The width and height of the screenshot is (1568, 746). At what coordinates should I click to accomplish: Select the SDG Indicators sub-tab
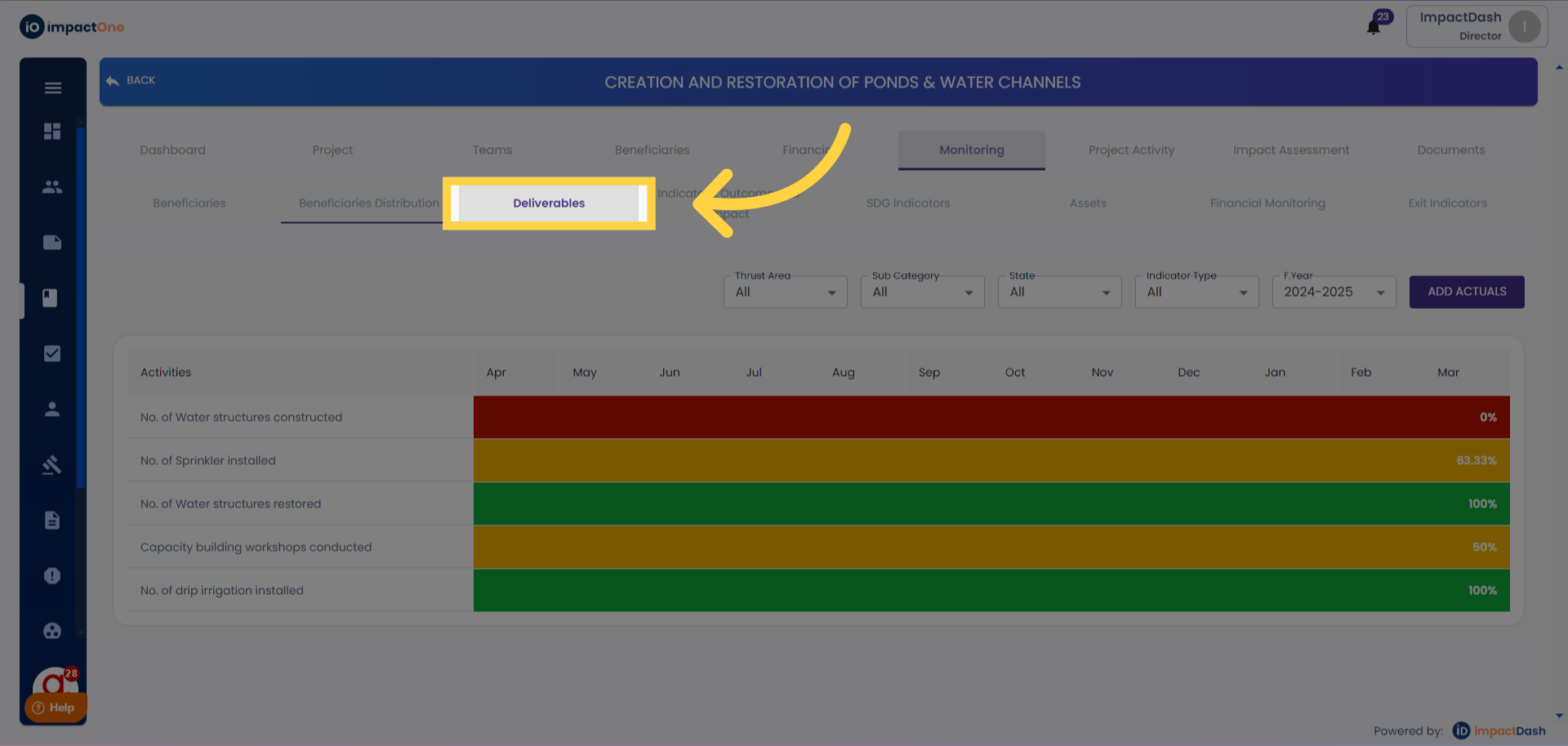(x=908, y=203)
